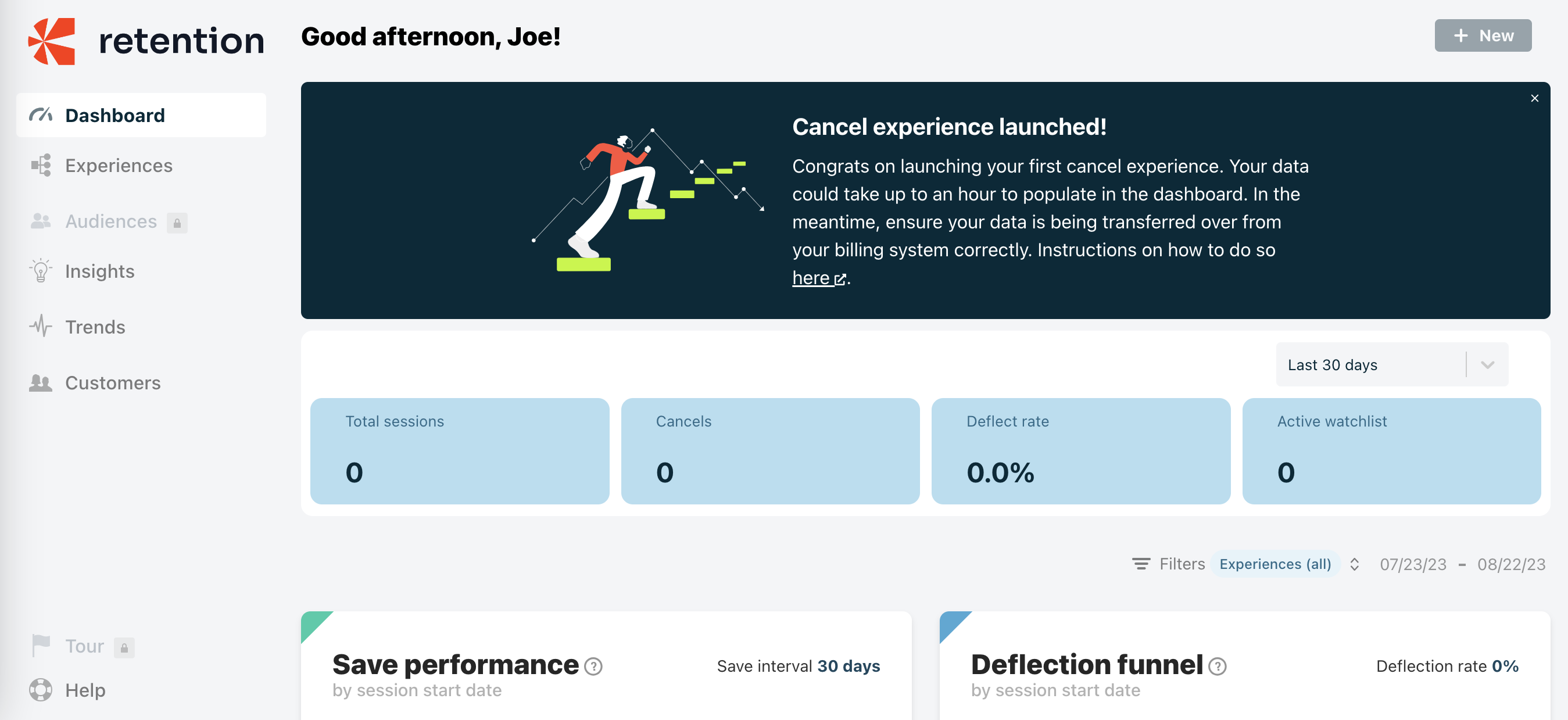The width and height of the screenshot is (1568, 720).
Task: Click the Deflection funnel help question icon
Action: pyautogui.click(x=1217, y=667)
